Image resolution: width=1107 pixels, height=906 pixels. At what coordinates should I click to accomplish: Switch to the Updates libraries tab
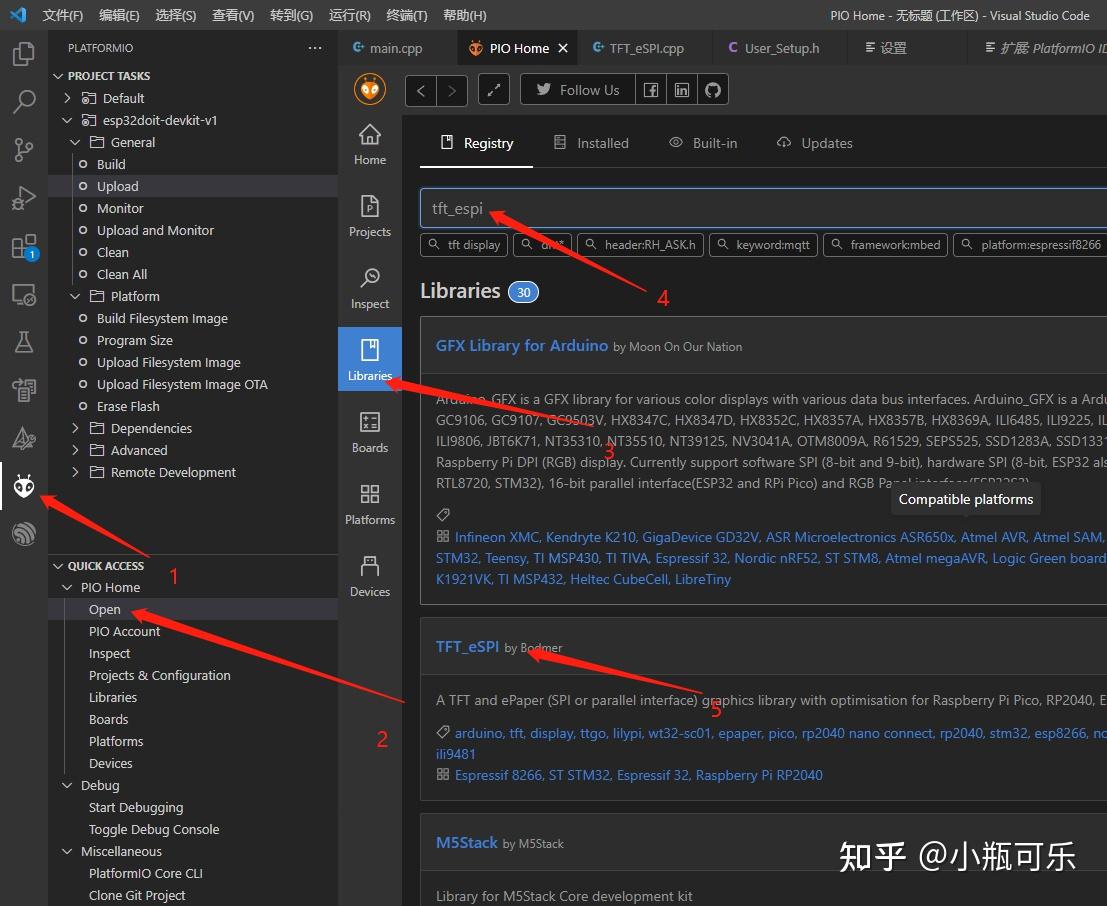tap(815, 143)
